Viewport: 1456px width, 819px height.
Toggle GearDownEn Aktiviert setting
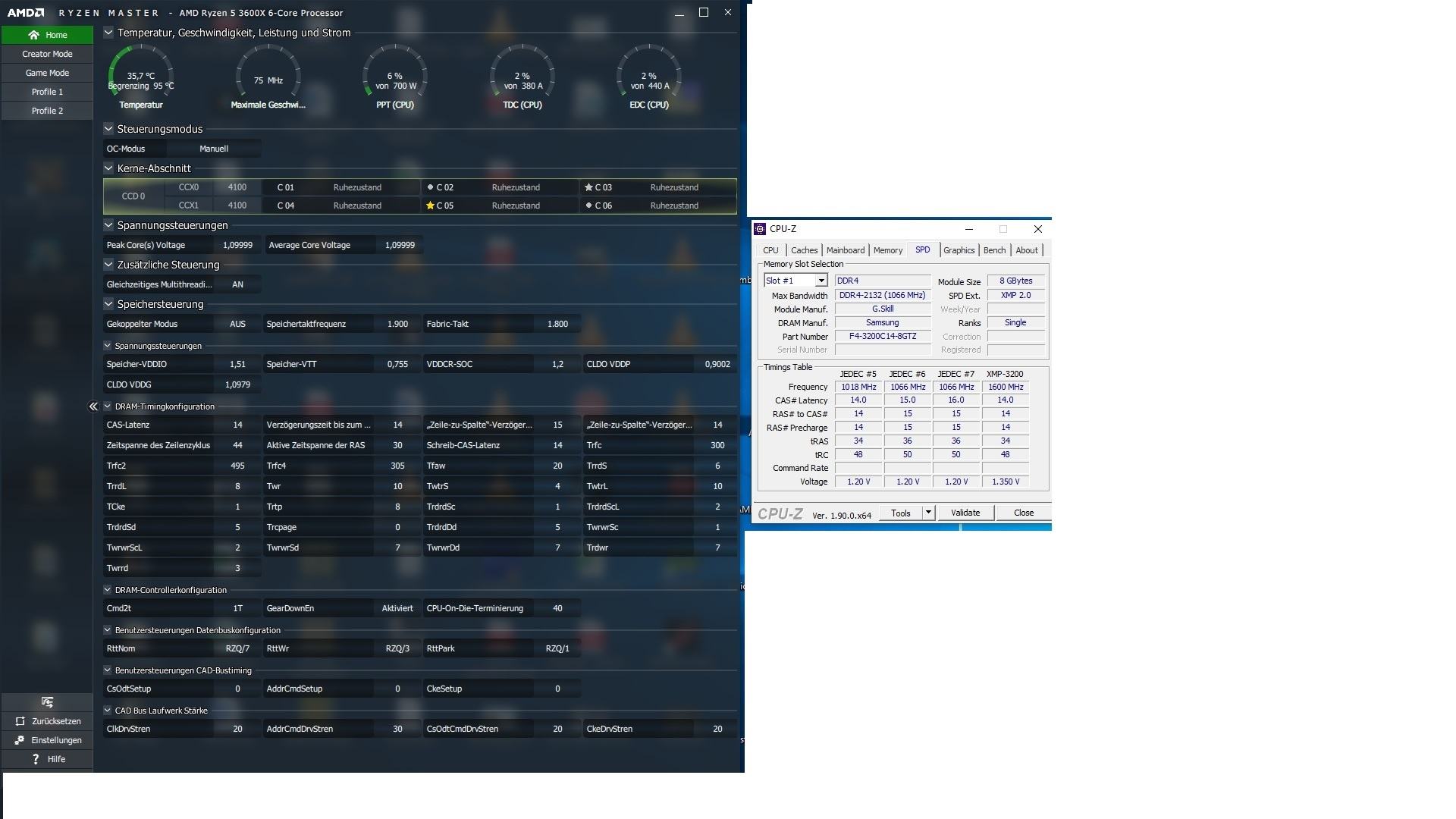tap(397, 608)
